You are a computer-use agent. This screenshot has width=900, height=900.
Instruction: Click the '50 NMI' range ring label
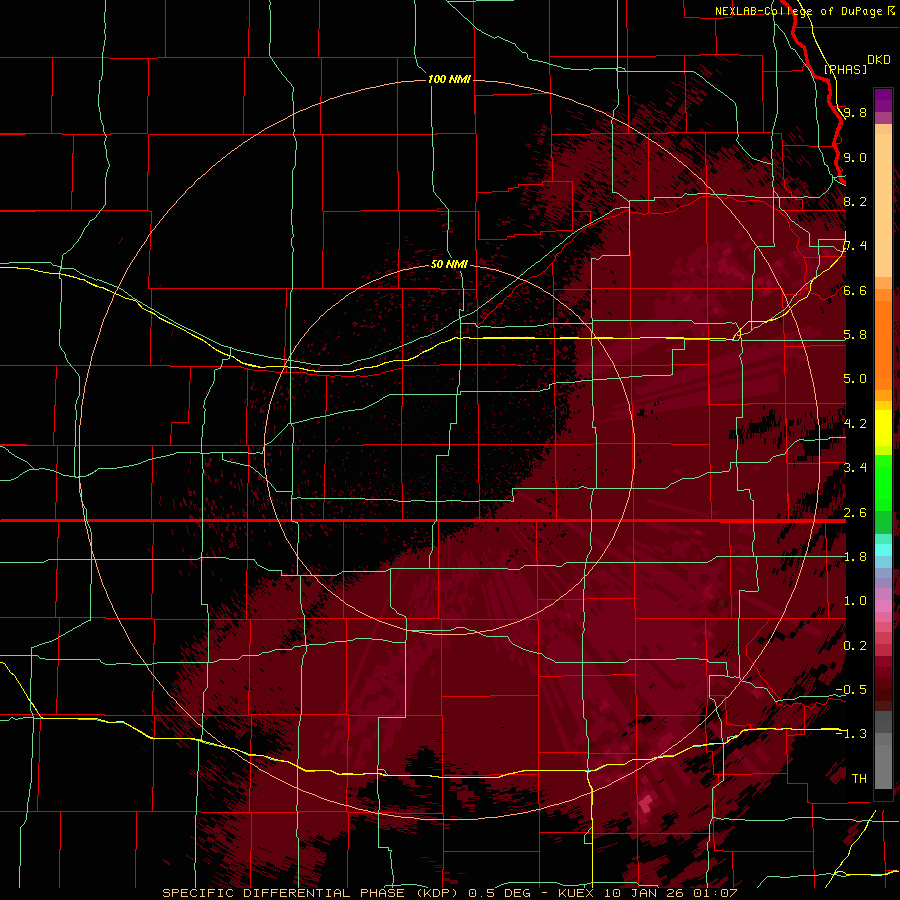click(x=449, y=264)
